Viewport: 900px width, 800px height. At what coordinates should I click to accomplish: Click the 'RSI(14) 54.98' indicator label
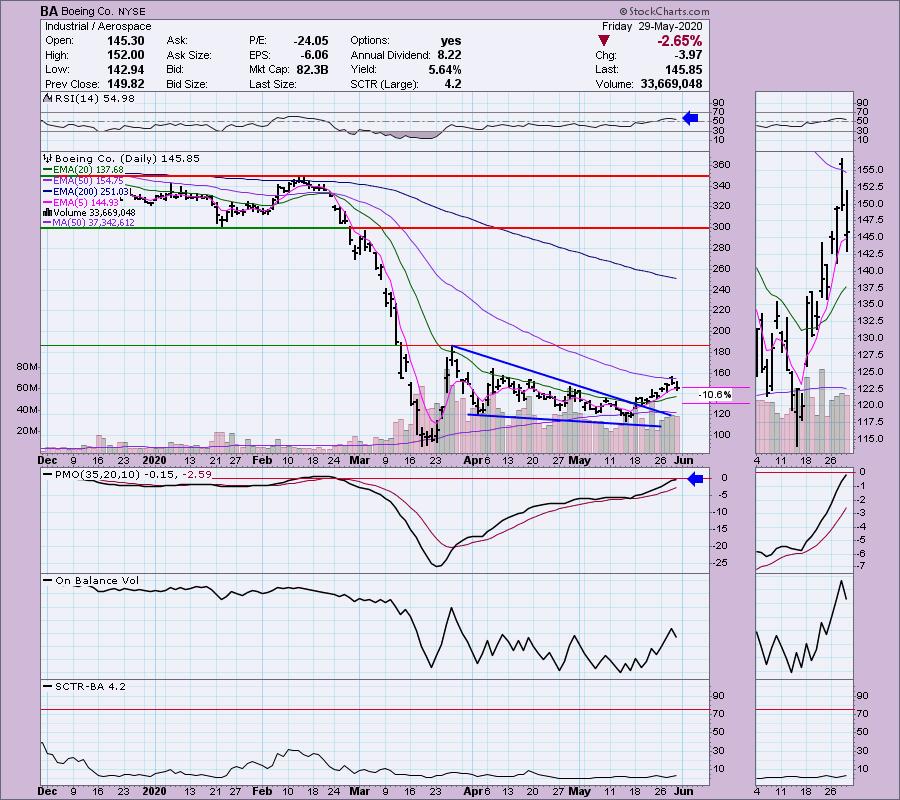click(x=94, y=99)
